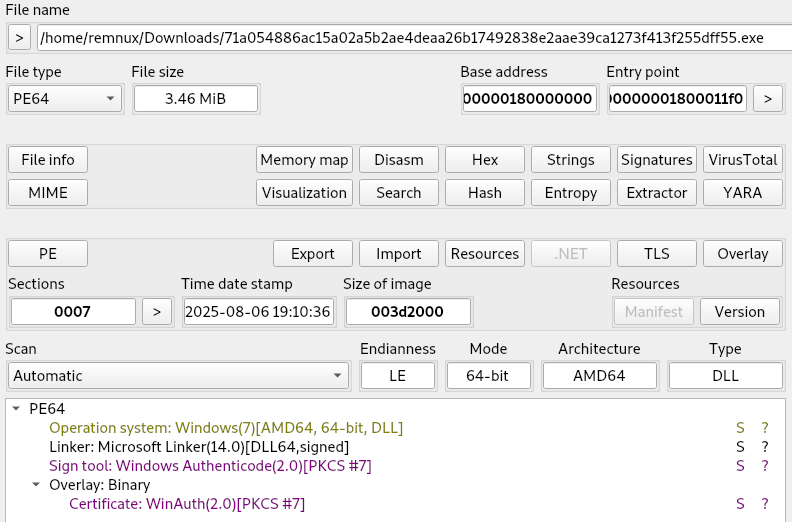Open the Strings view

click(571, 160)
